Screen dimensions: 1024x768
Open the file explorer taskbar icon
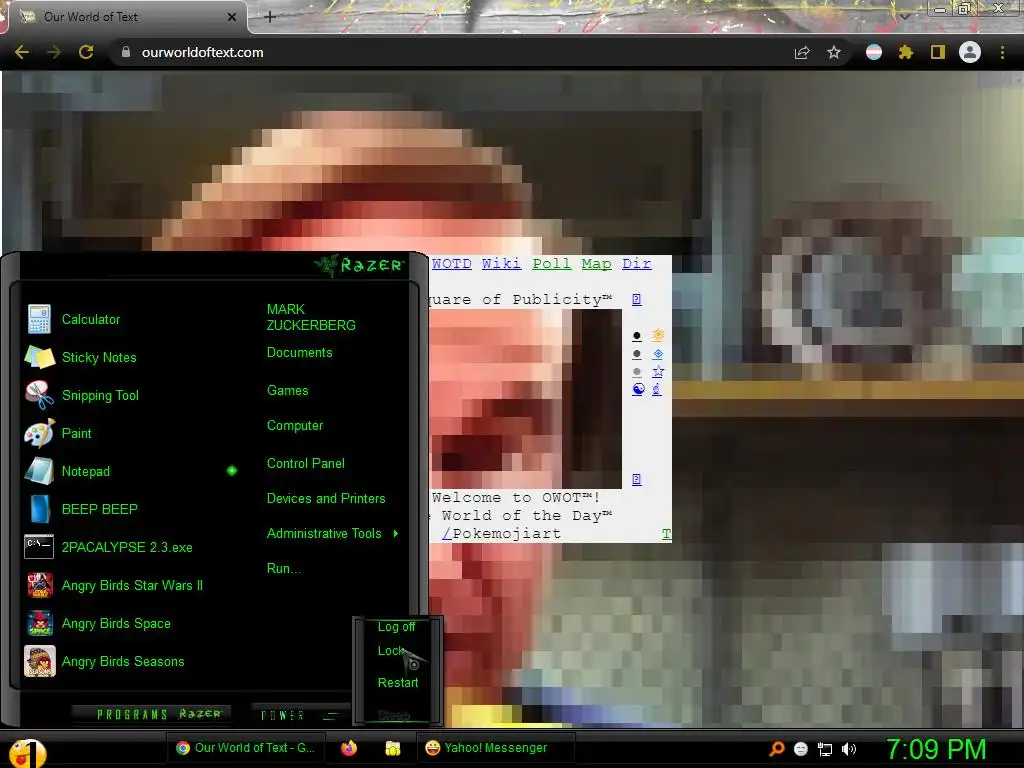392,748
